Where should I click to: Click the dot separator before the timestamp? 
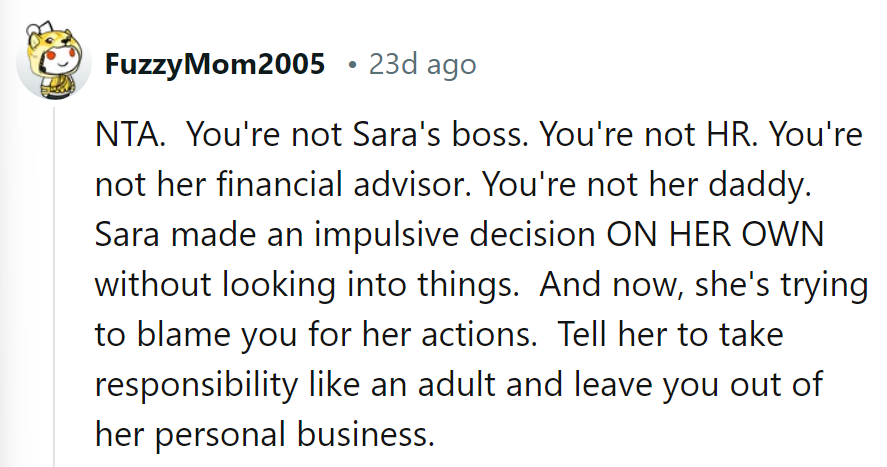[x=352, y=66]
